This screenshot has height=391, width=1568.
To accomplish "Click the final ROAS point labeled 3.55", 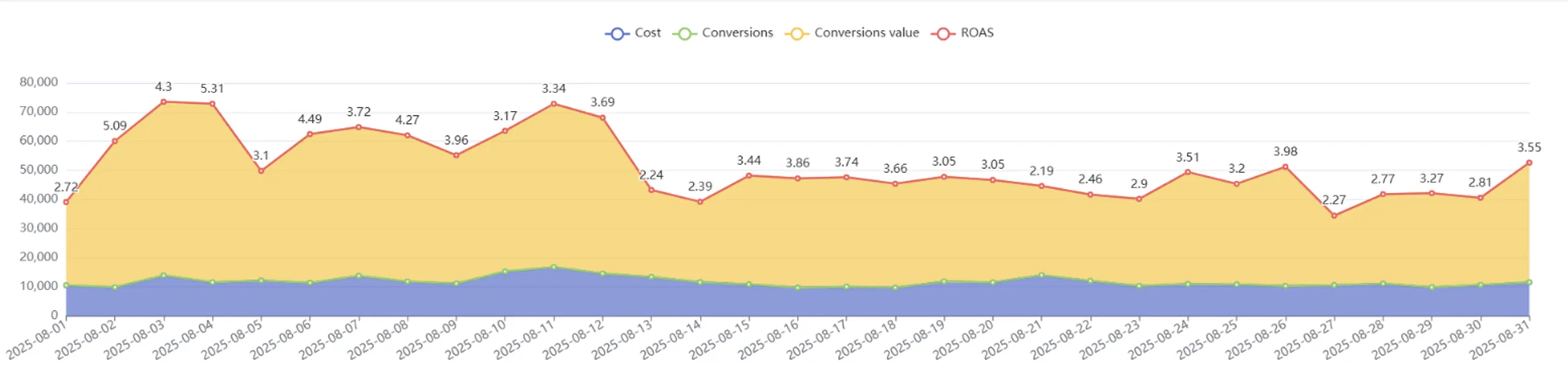I will tap(1529, 163).
